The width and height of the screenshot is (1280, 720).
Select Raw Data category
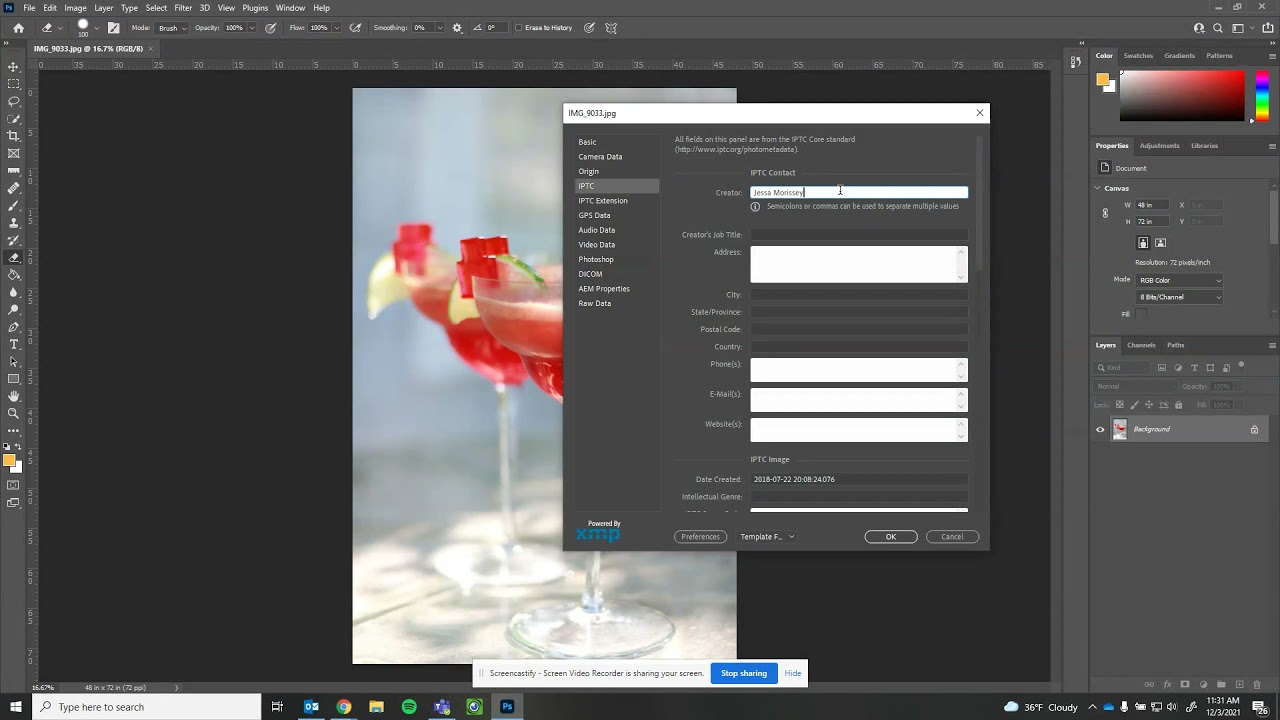click(595, 303)
